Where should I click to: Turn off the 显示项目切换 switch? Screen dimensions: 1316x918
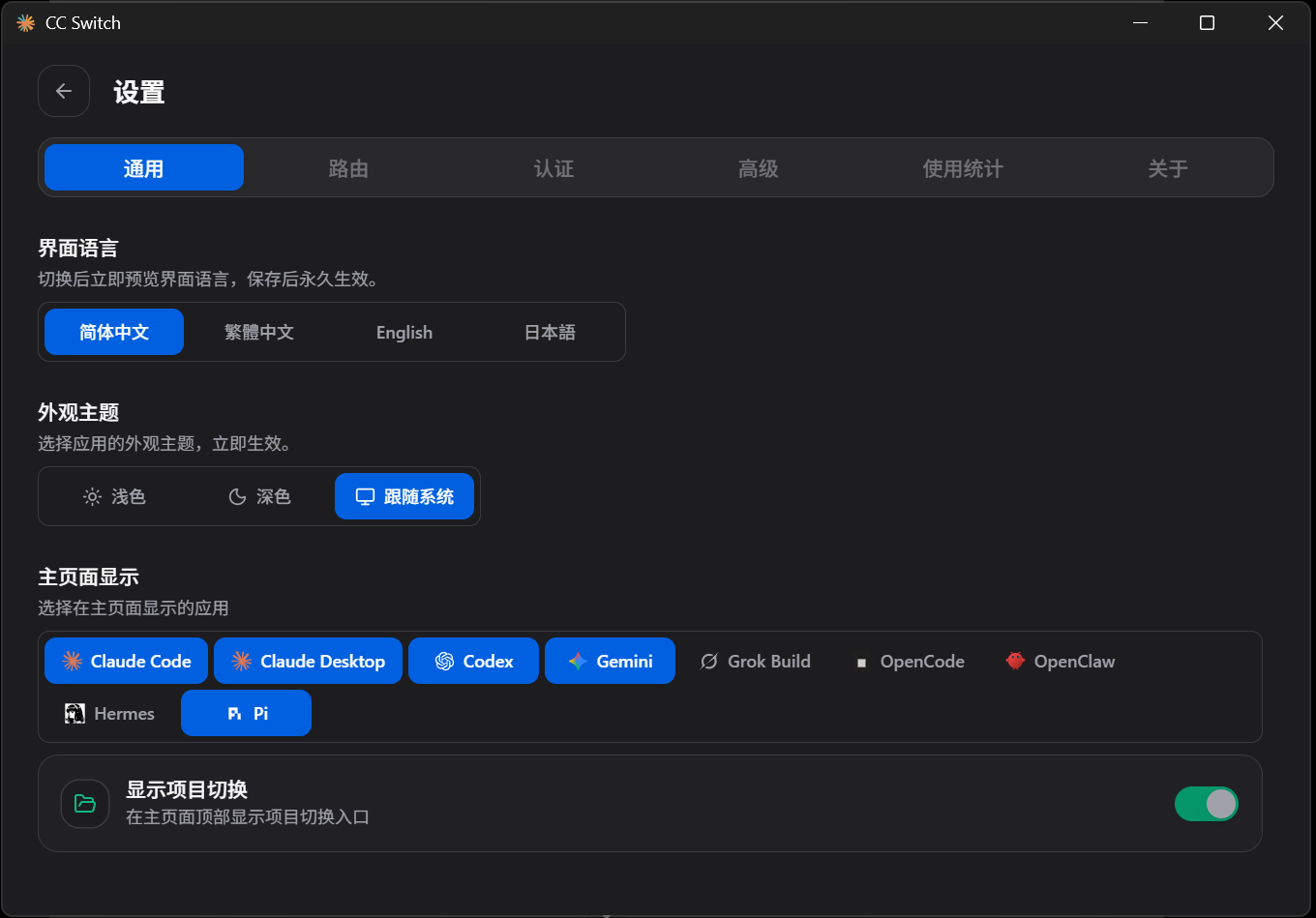click(1207, 804)
